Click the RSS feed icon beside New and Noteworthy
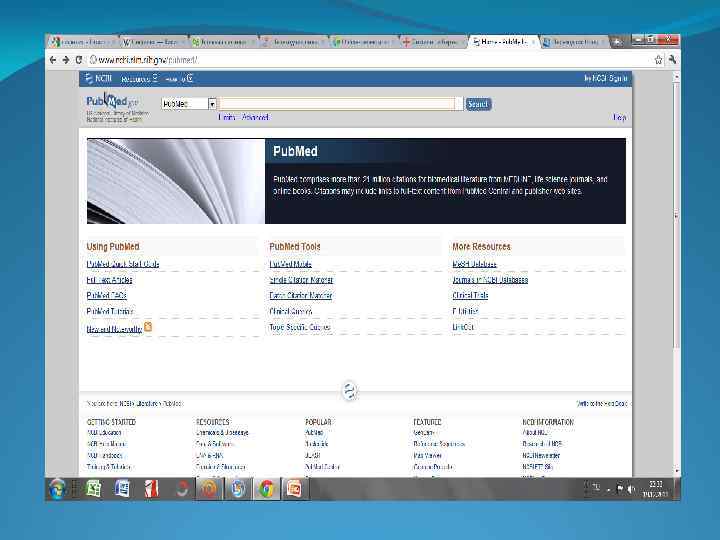The height and width of the screenshot is (540, 720). [148, 327]
